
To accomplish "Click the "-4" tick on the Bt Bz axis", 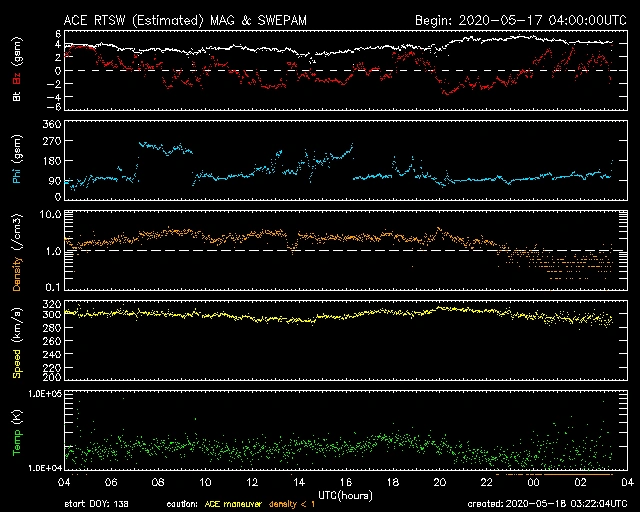I will coord(54,97).
